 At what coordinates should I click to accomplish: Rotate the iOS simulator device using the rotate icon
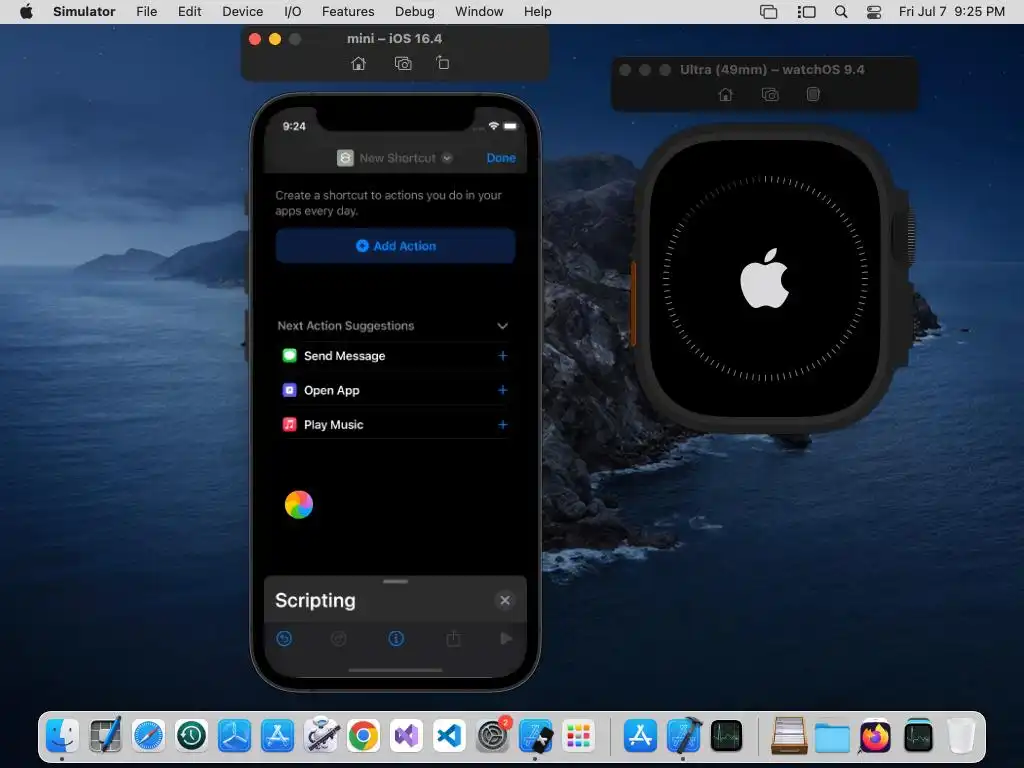(x=443, y=63)
